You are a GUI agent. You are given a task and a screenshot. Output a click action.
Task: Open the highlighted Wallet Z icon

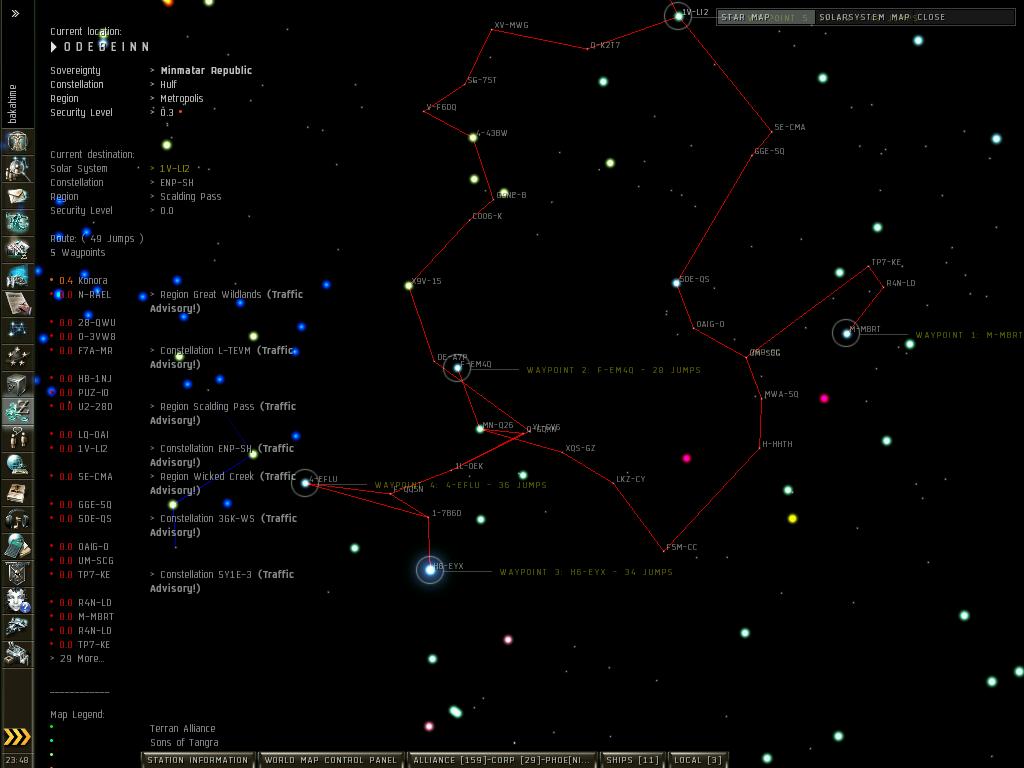coord(17,411)
